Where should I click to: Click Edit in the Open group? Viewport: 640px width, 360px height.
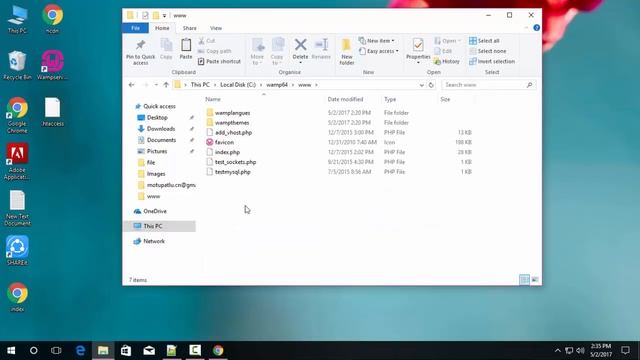point(443,51)
